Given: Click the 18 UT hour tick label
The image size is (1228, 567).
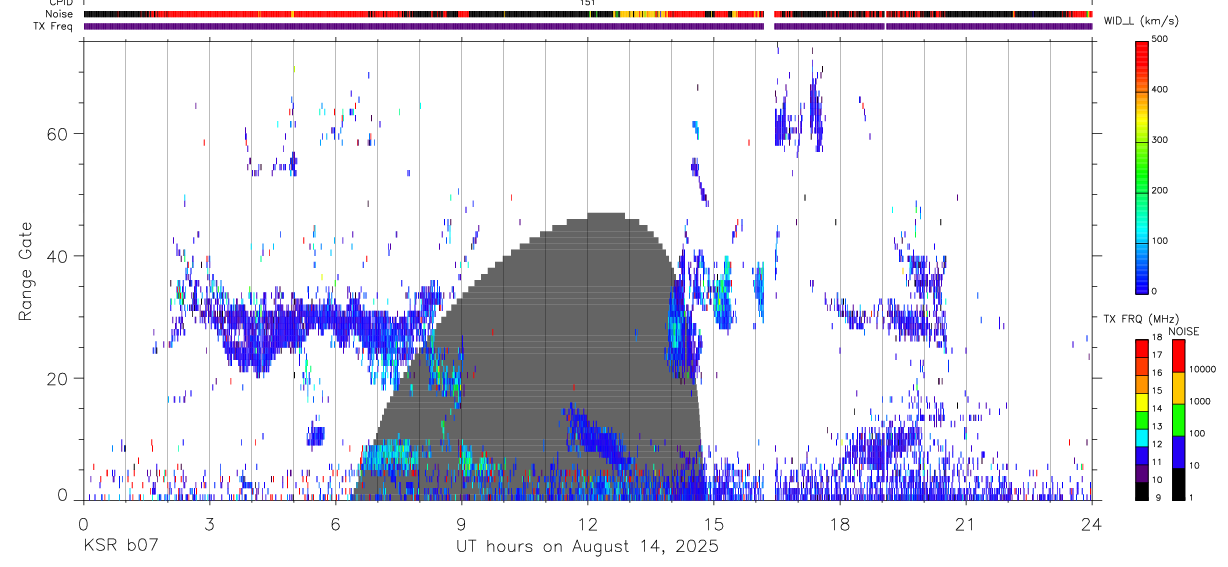Looking at the screenshot, I should pos(840,524).
